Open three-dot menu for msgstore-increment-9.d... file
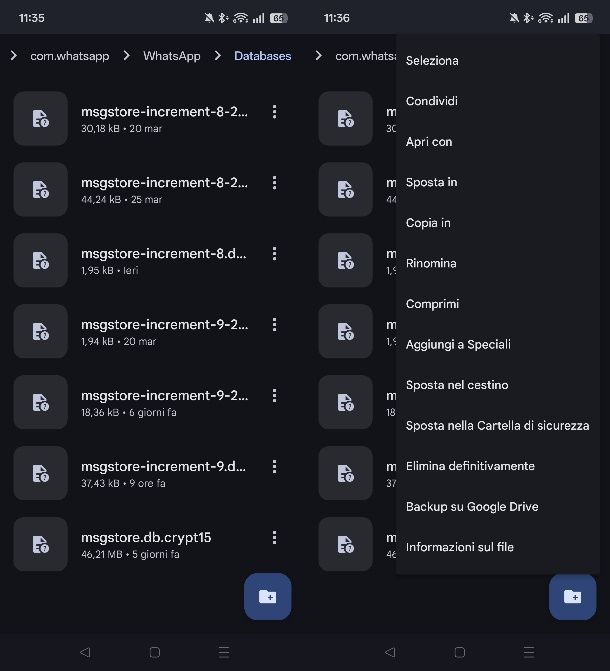Image resolution: width=610 pixels, height=671 pixels. tap(274, 466)
